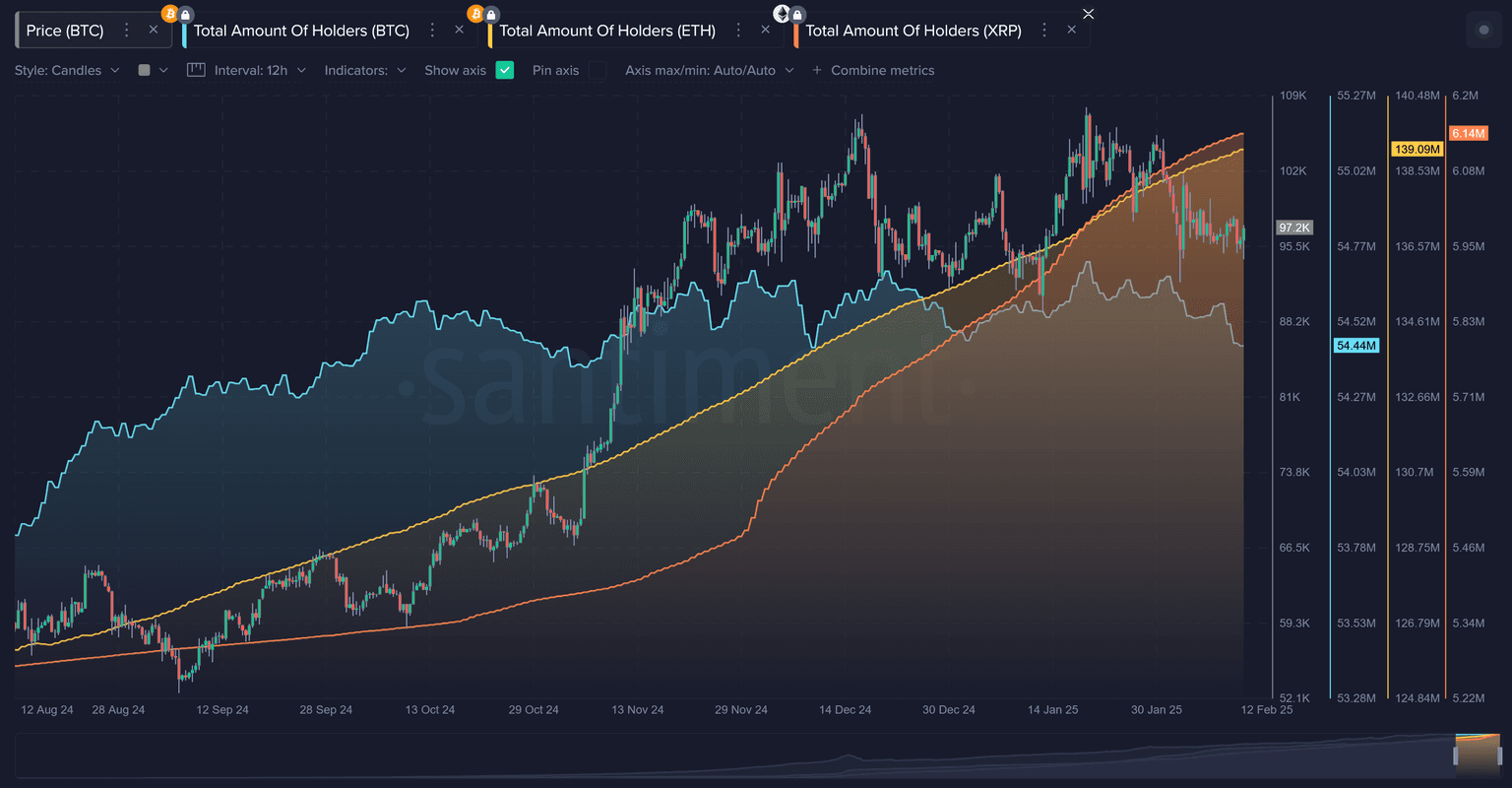
Task: Click the Ethereum logo badge above XRP tab
Action: click(x=782, y=14)
